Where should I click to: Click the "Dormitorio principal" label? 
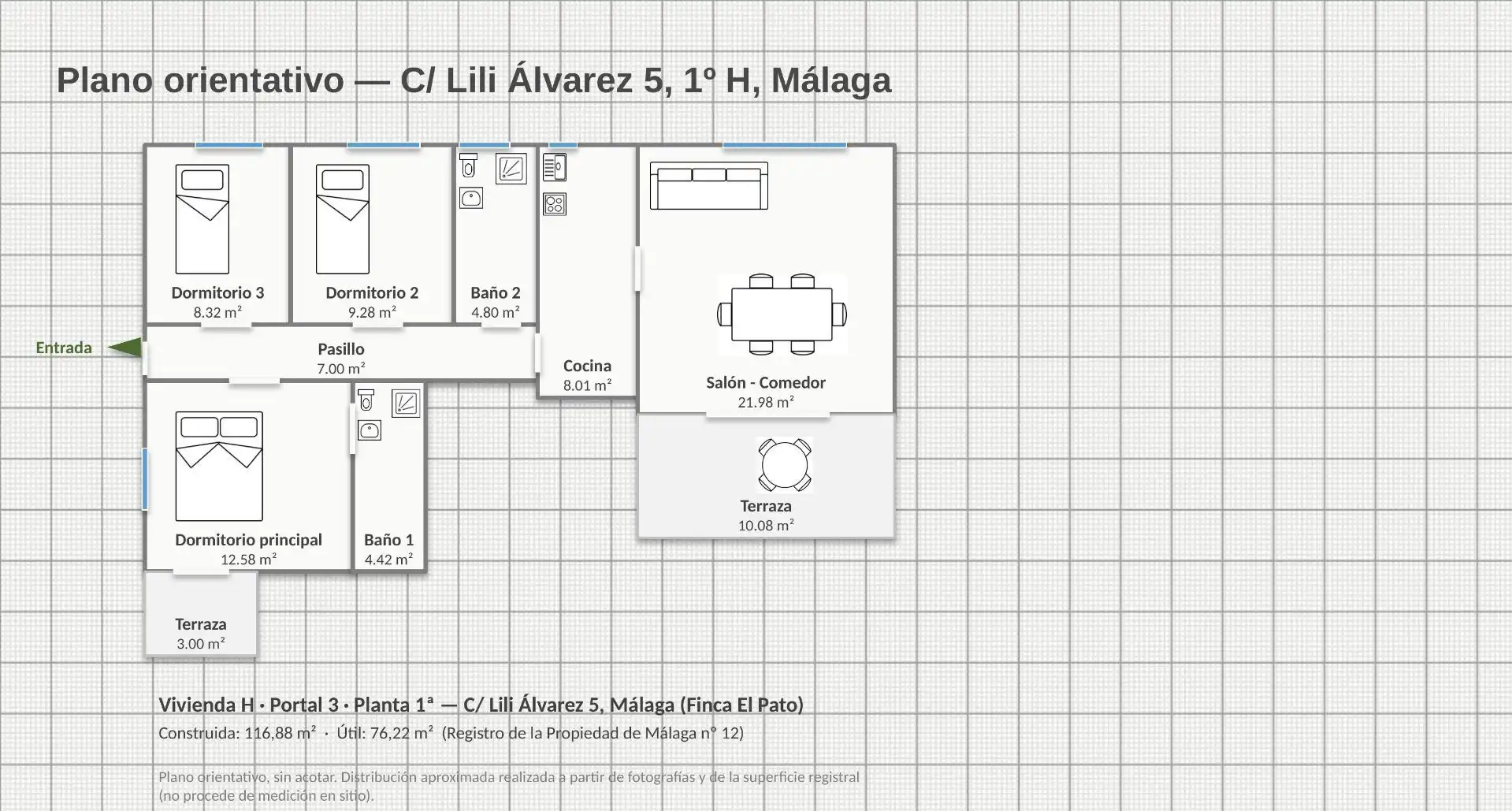(249, 540)
